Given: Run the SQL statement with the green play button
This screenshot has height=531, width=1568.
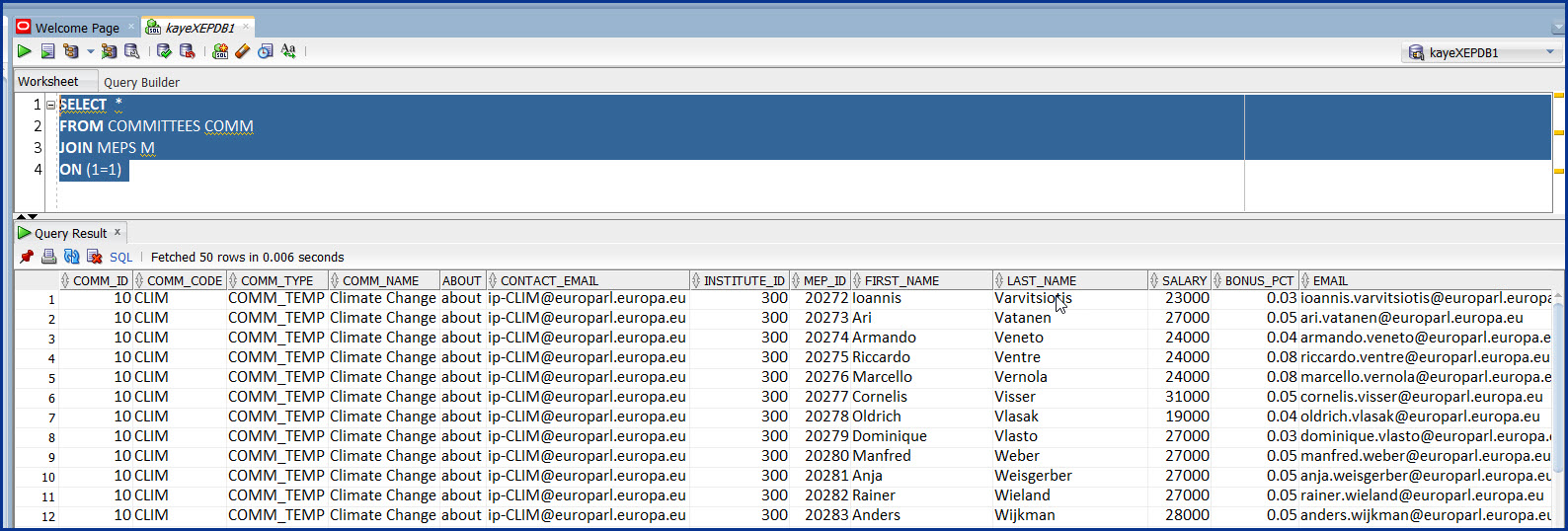Looking at the screenshot, I should pyautogui.click(x=25, y=51).
